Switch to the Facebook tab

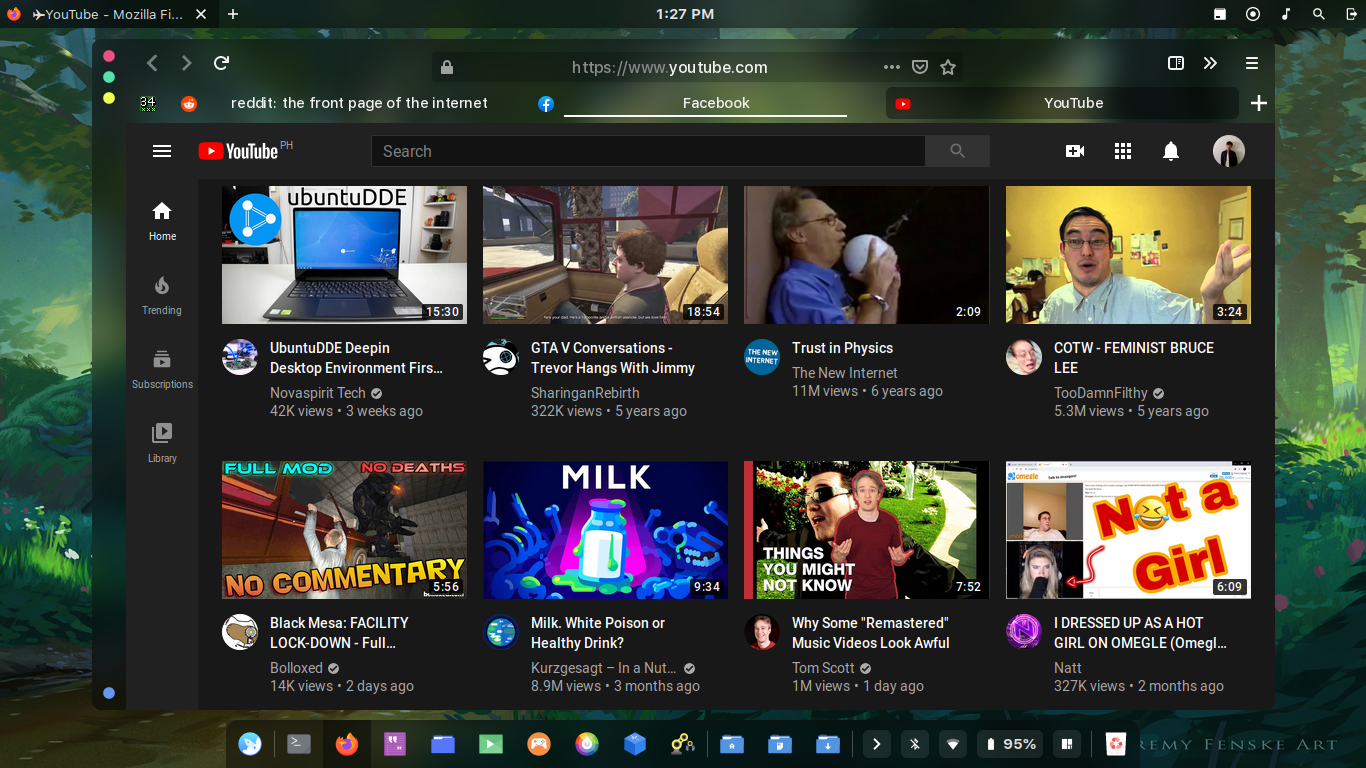point(705,103)
